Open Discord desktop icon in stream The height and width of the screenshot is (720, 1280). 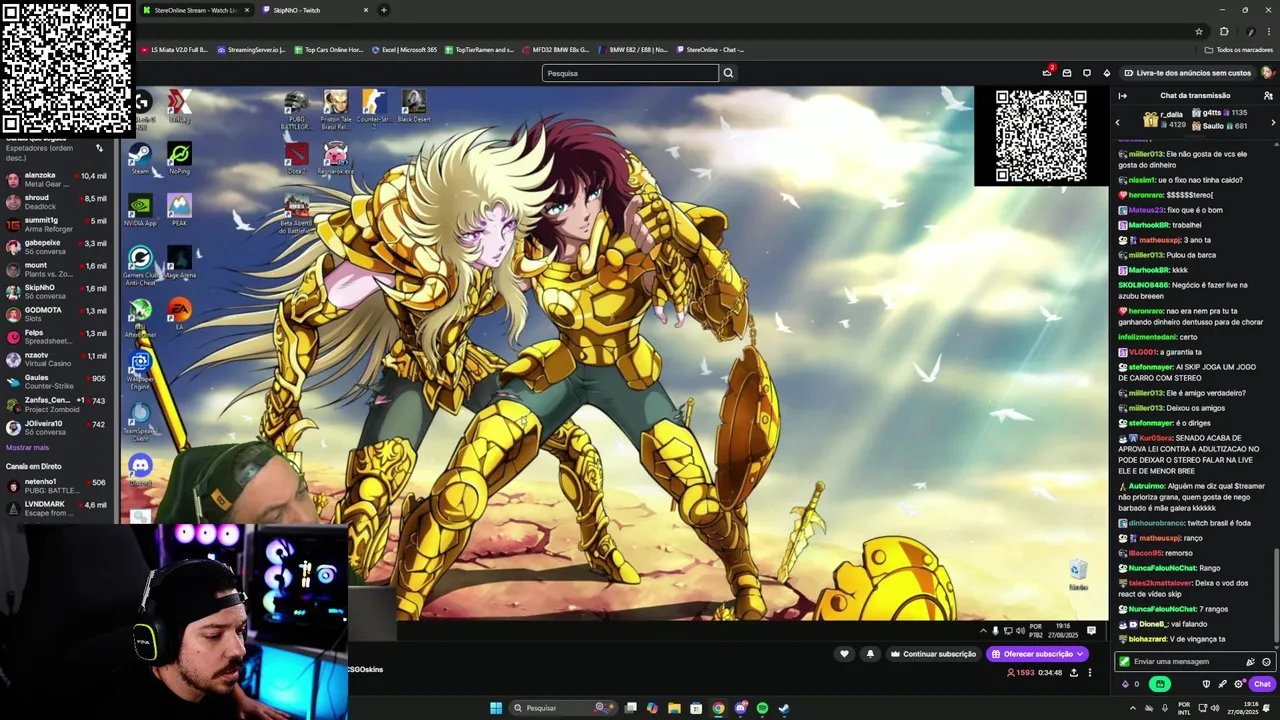click(x=141, y=470)
